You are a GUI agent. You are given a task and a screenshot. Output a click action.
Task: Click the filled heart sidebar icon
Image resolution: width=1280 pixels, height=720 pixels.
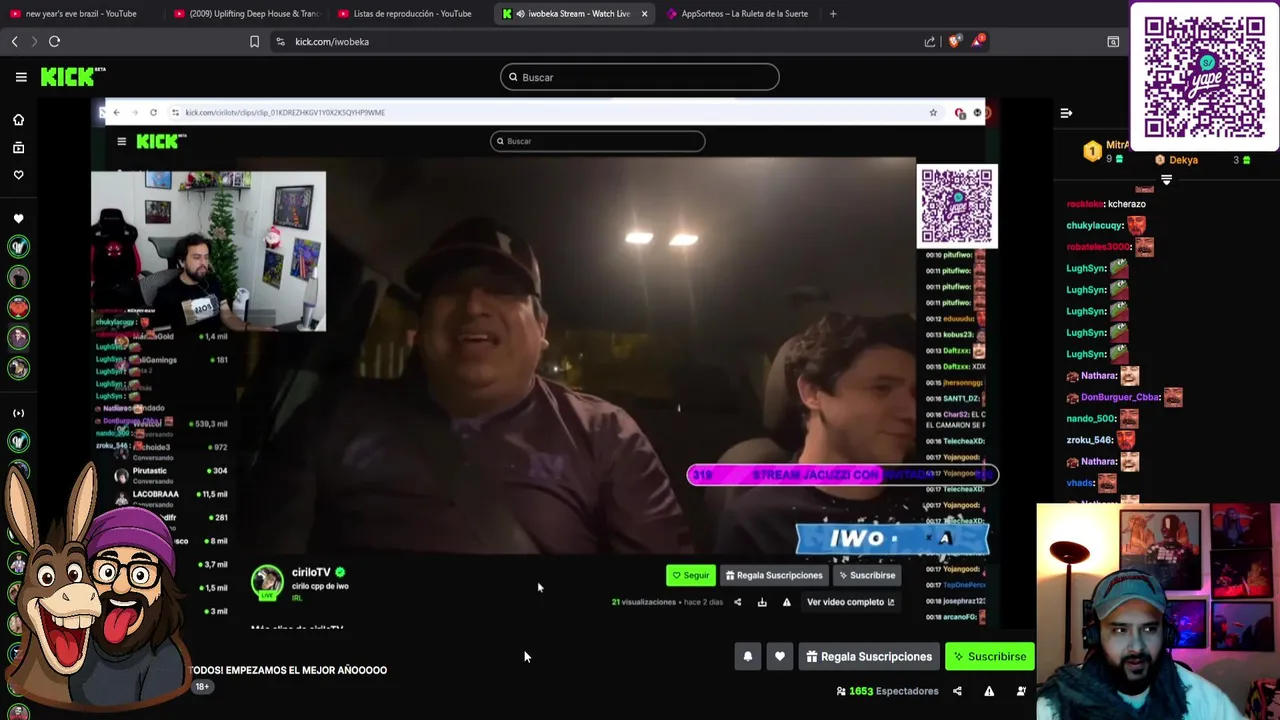click(18, 219)
